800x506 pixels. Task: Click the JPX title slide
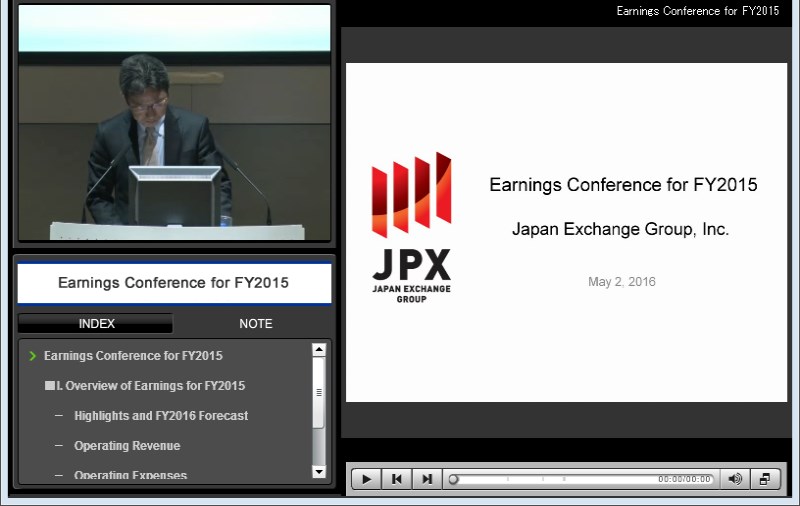click(566, 233)
